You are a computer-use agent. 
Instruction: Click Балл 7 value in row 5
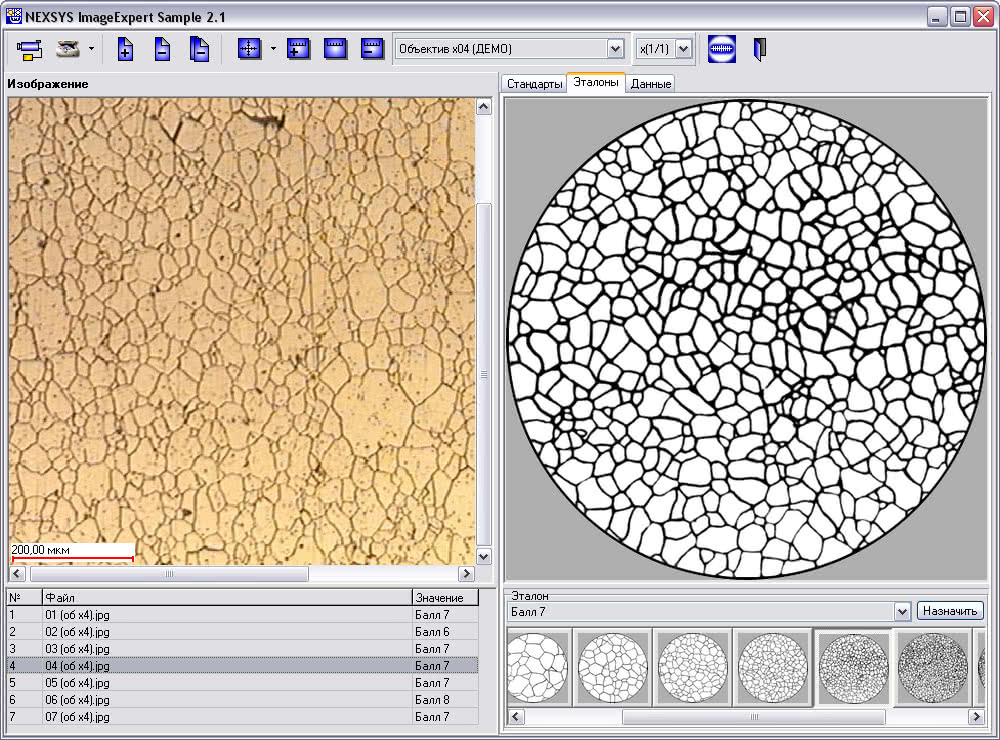[445, 683]
